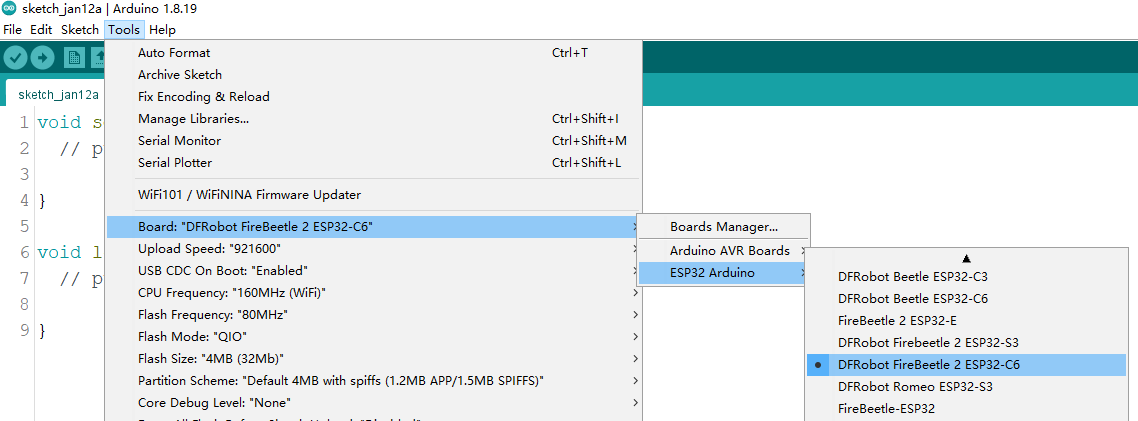Viewport: 1138px width, 421px height.
Task: Expand the ESP32 Arduino submenu
Action: tap(723, 273)
